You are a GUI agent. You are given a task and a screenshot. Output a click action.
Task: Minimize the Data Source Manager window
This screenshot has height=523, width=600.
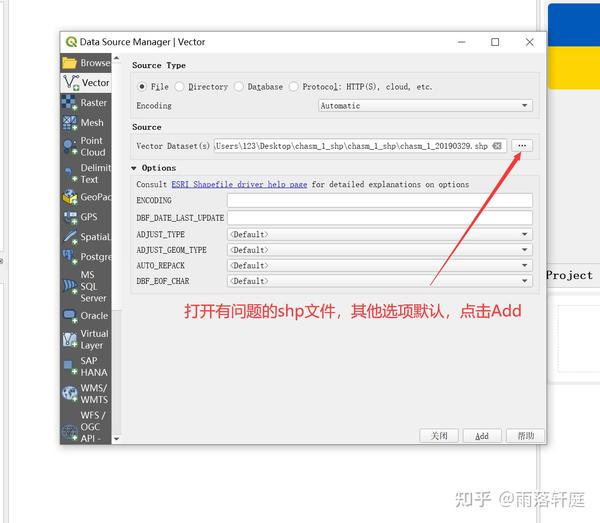pyautogui.click(x=462, y=42)
